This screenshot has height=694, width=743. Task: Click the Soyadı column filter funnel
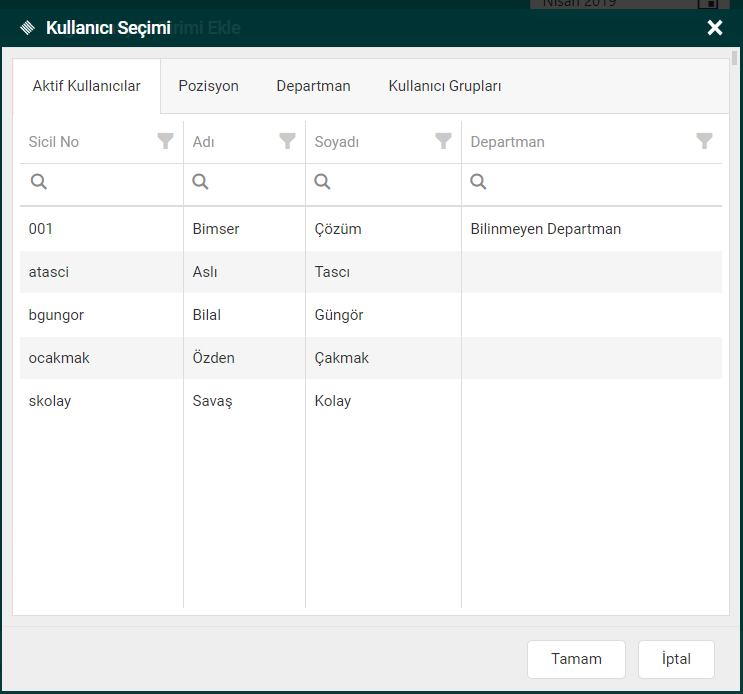[x=443, y=141]
